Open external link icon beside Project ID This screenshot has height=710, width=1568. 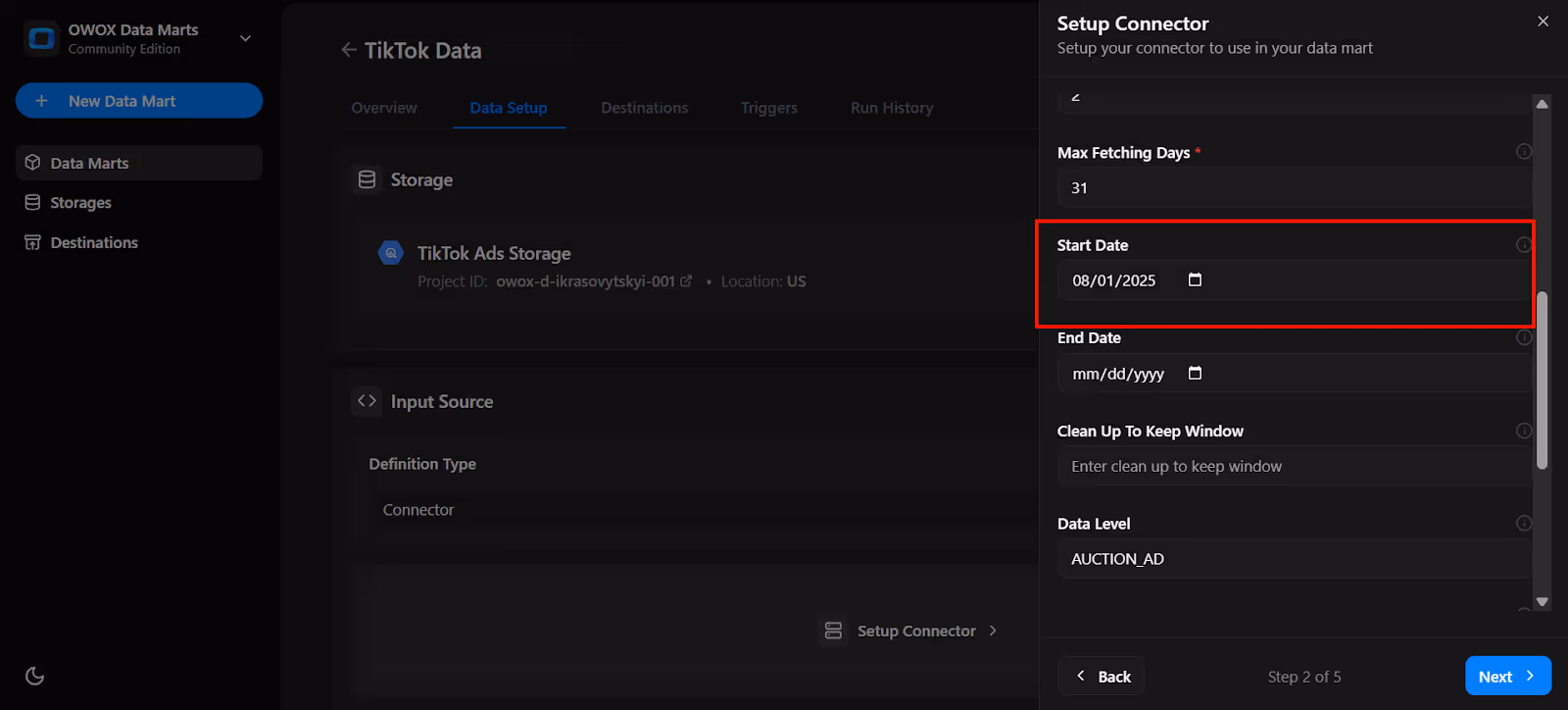coord(686,281)
